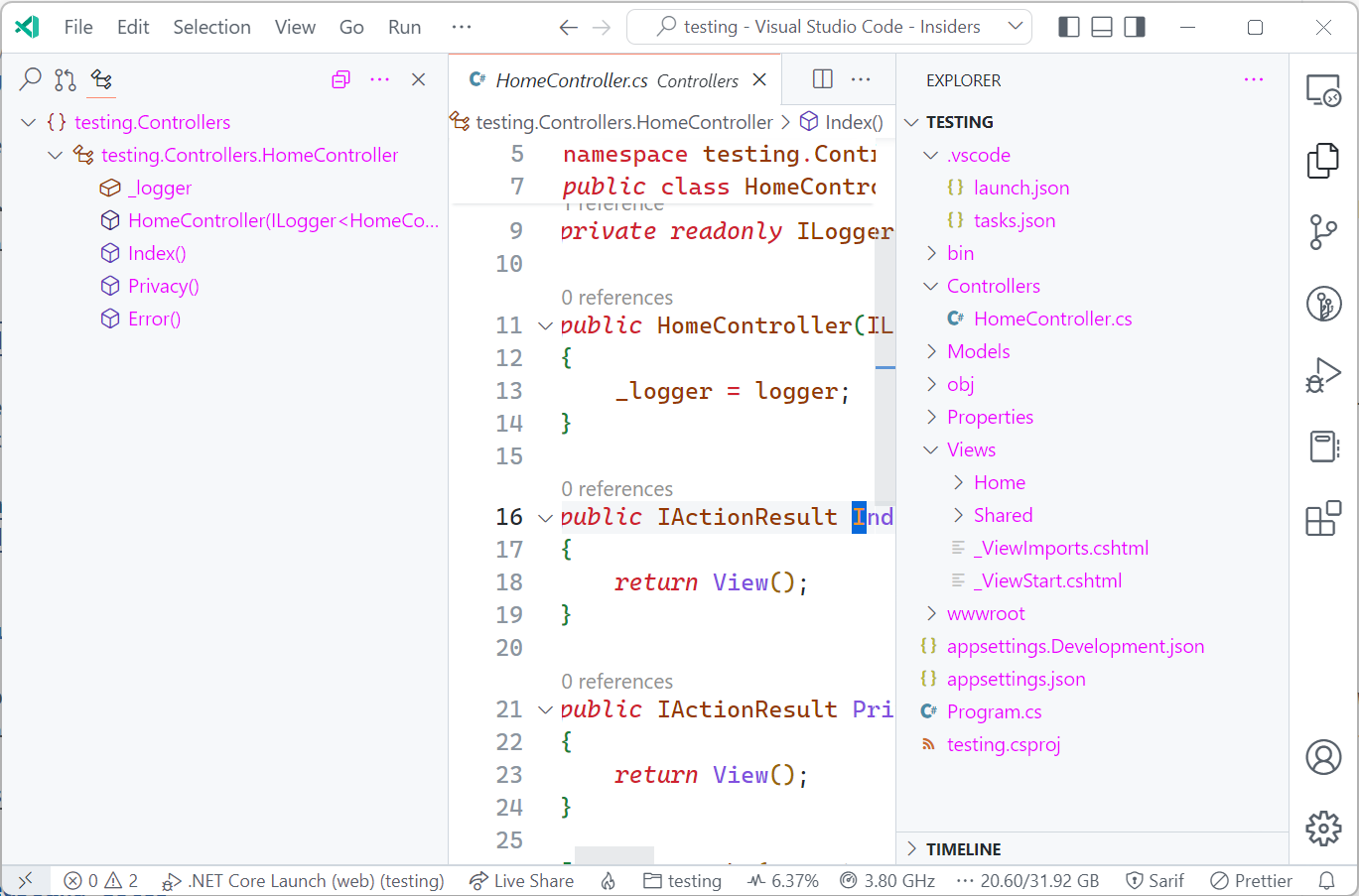
Task: Click the notifications bell in status bar
Action: pos(1326,880)
